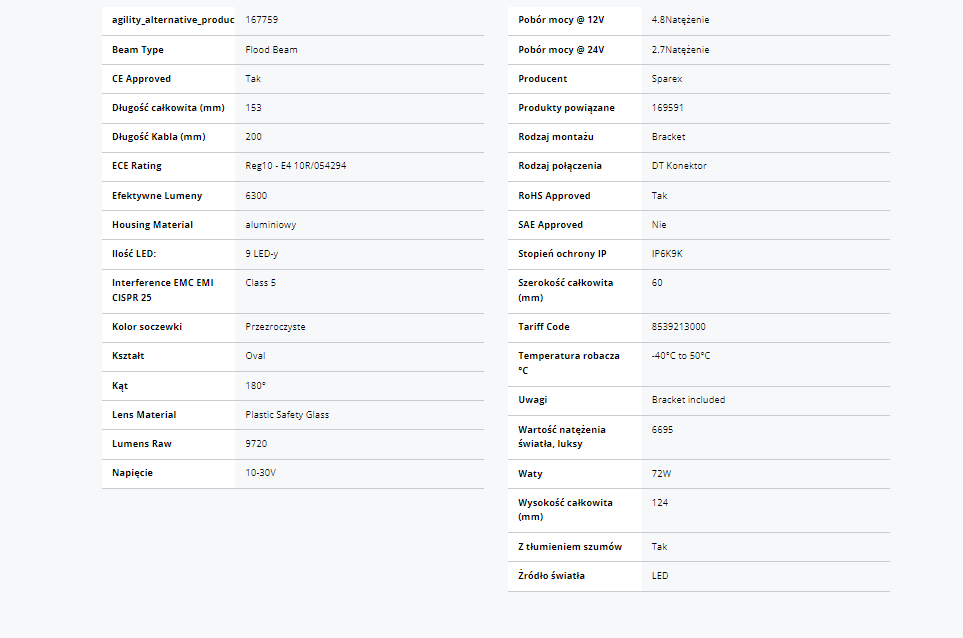Viewport: 963px width, 638px height.
Task: Click the ECE Rating value Reg10 - E4 10R/054294
Action: point(296,166)
